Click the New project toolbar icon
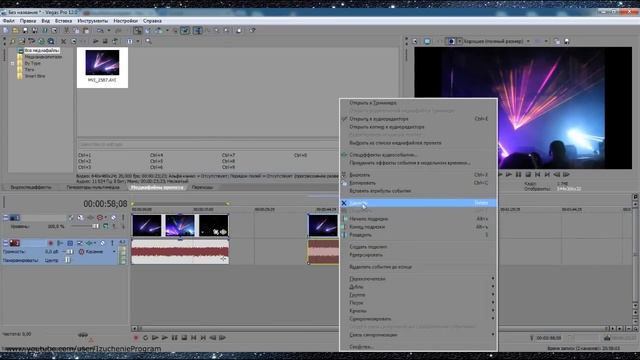The height and width of the screenshot is (360, 640). [x=6, y=31]
